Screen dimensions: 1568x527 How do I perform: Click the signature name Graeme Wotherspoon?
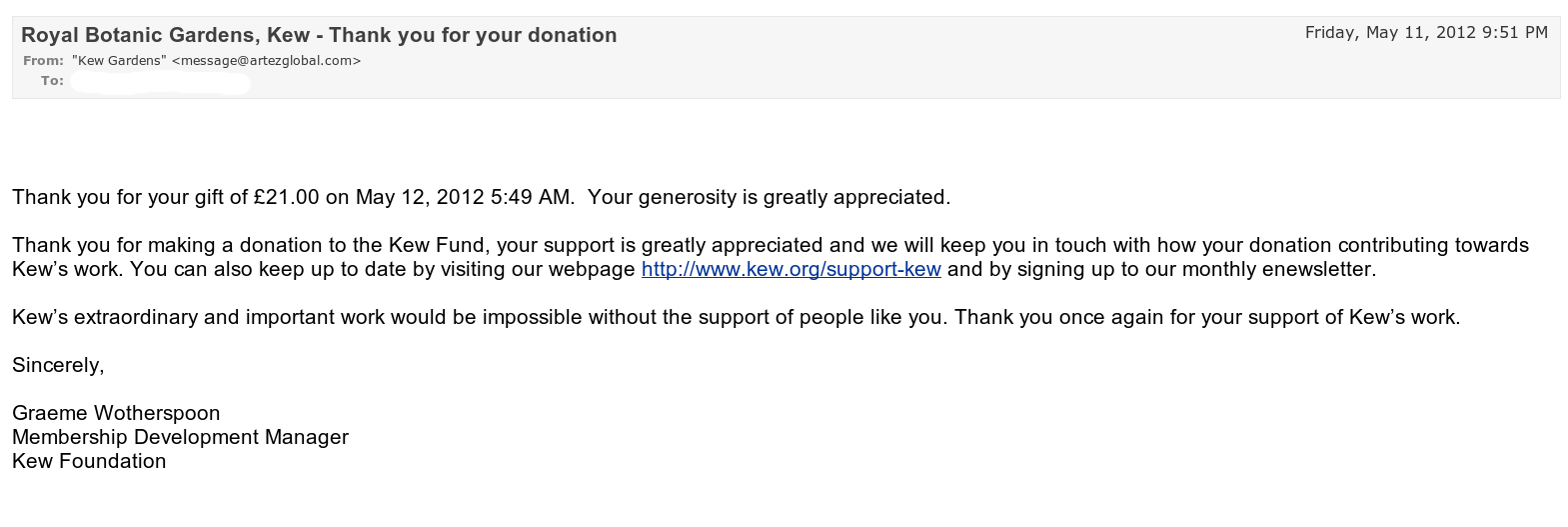point(116,413)
